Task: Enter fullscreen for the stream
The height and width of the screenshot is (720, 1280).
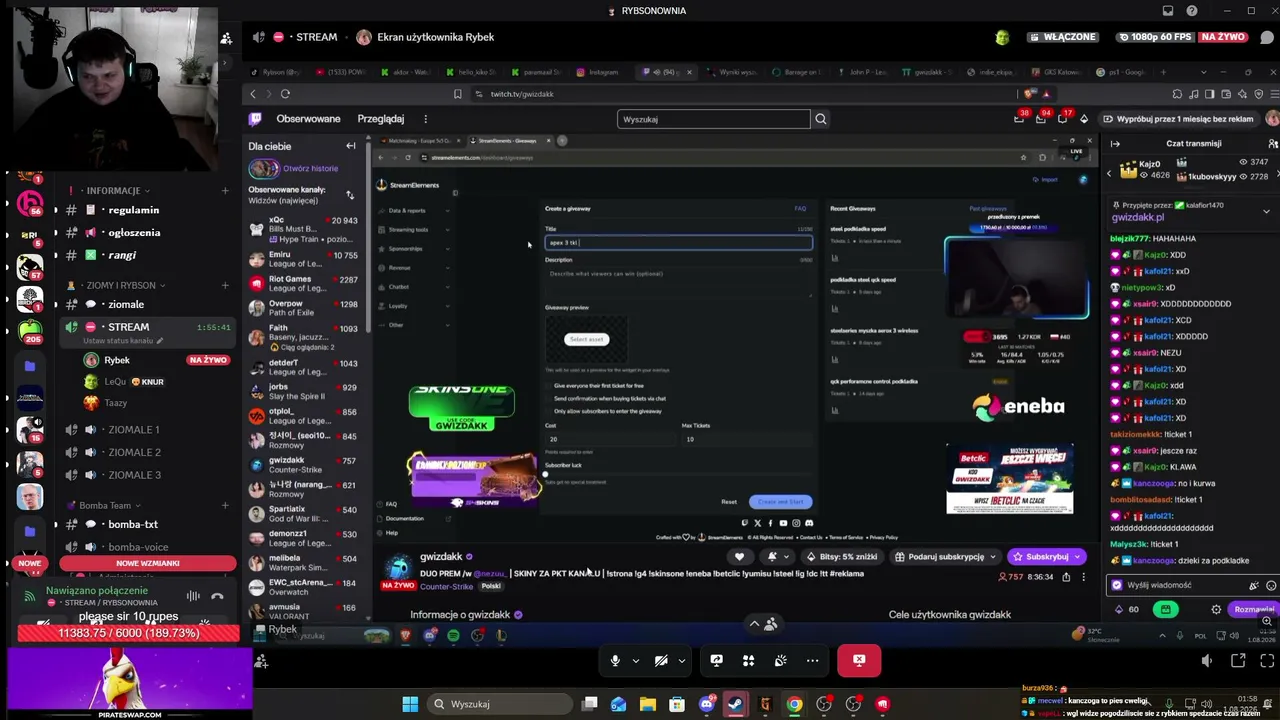Action: click(1267, 660)
